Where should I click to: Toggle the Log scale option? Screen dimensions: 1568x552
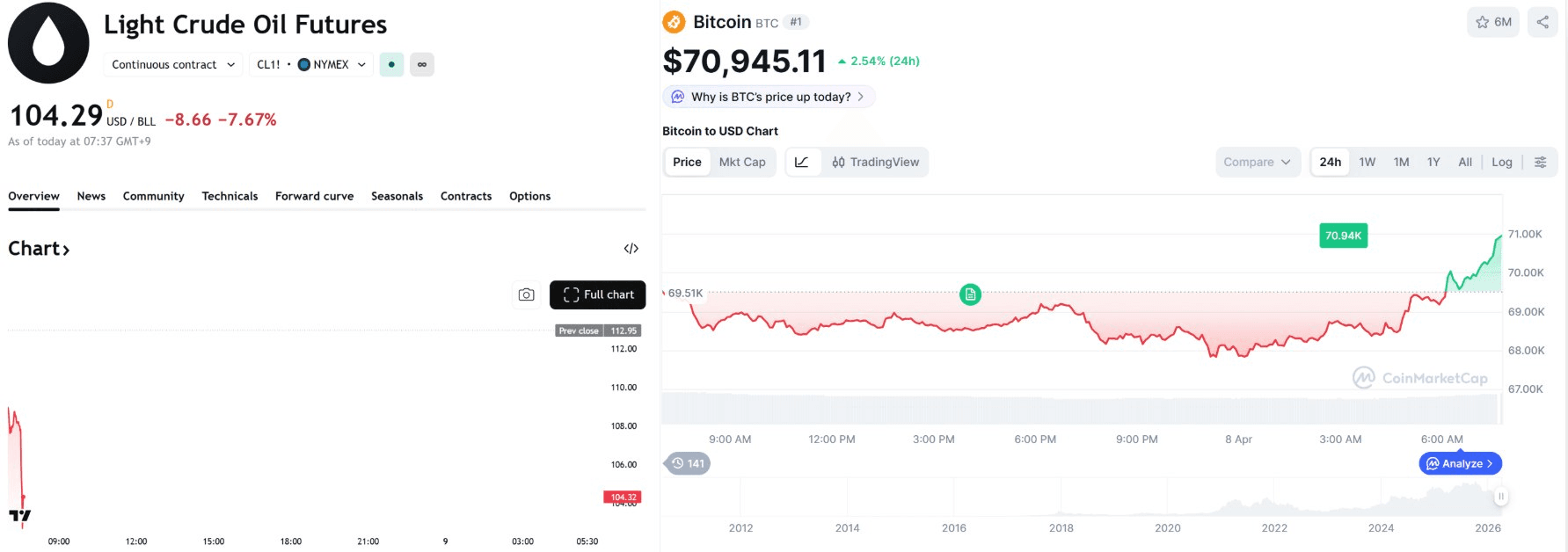1502,162
